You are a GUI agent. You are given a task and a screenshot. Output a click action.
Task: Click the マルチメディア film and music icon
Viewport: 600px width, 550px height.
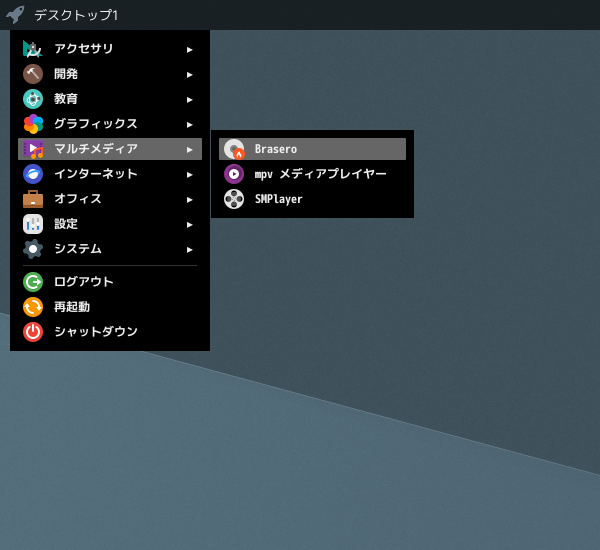pos(33,149)
